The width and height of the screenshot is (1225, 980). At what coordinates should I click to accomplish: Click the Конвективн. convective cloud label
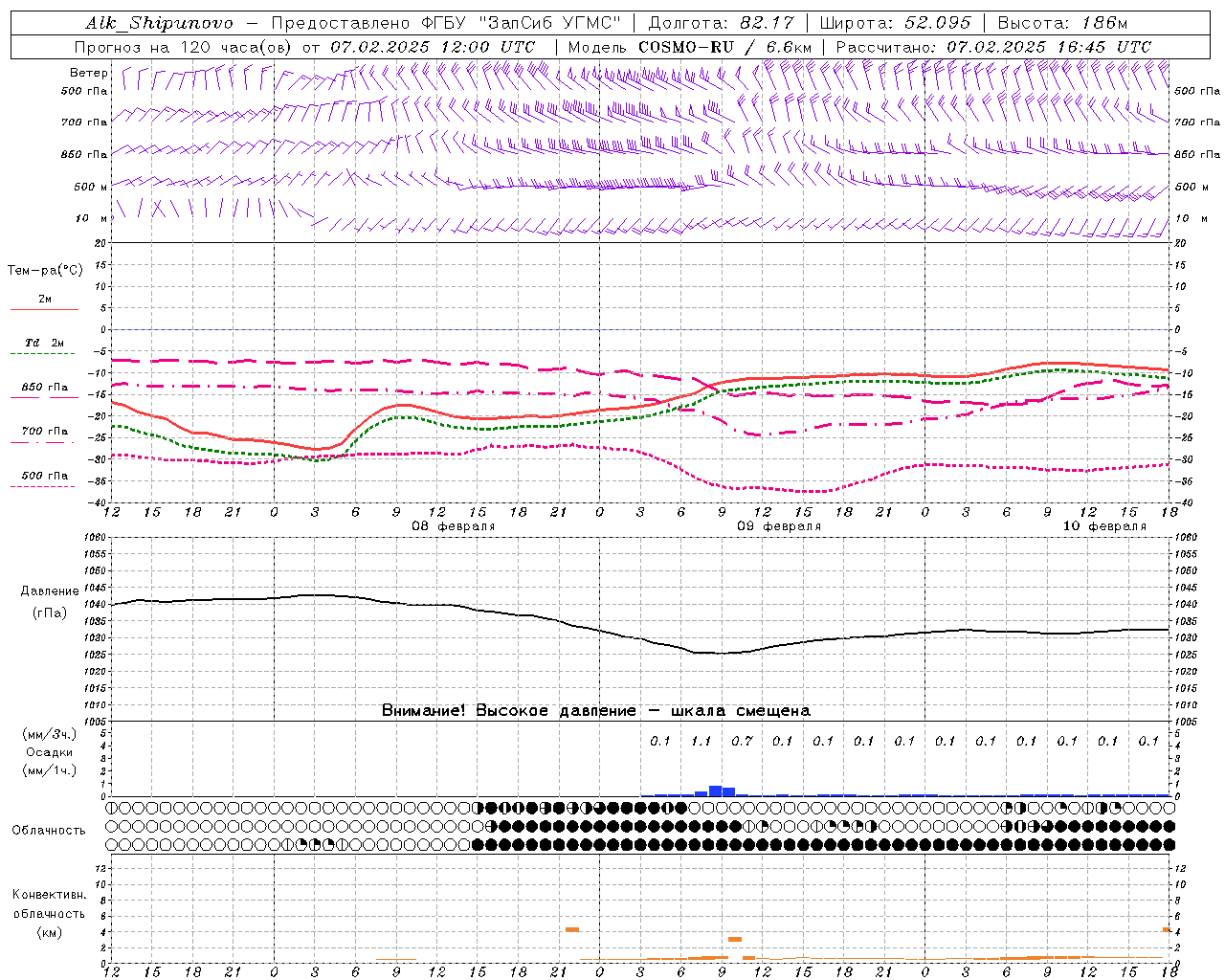coord(49,895)
